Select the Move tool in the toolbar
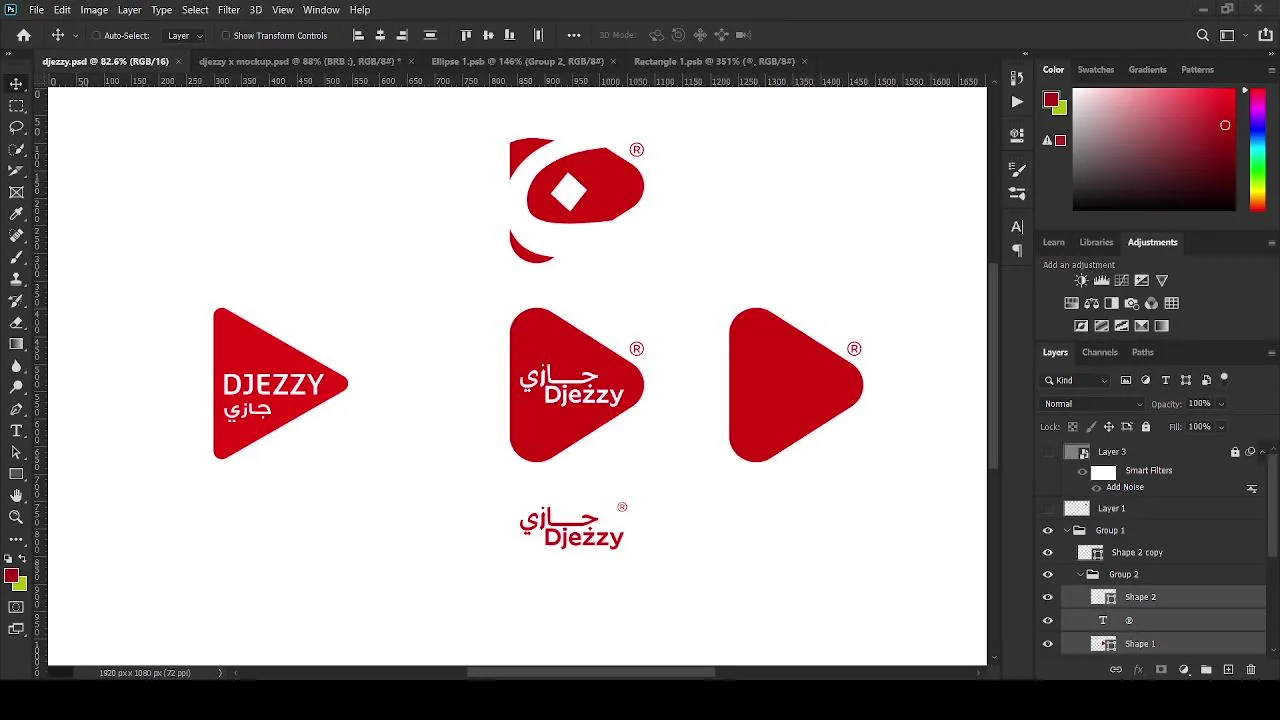Screen dimensions: 1280x720 (x=16, y=84)
